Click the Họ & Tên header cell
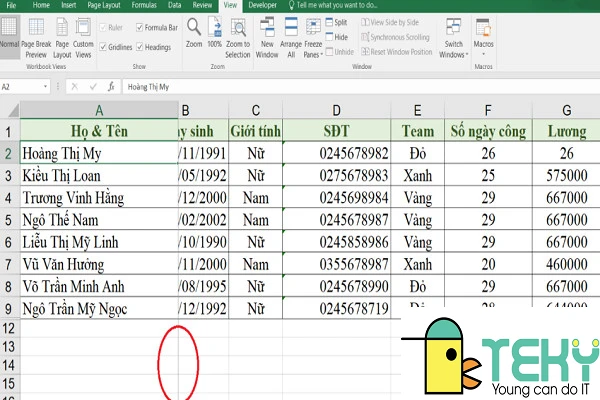This screenshot has height=400, width=600. tap(99, 131)
